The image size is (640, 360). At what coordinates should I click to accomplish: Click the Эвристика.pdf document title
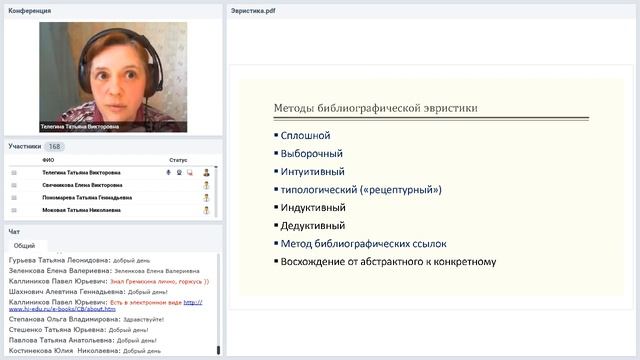point(253,11)
